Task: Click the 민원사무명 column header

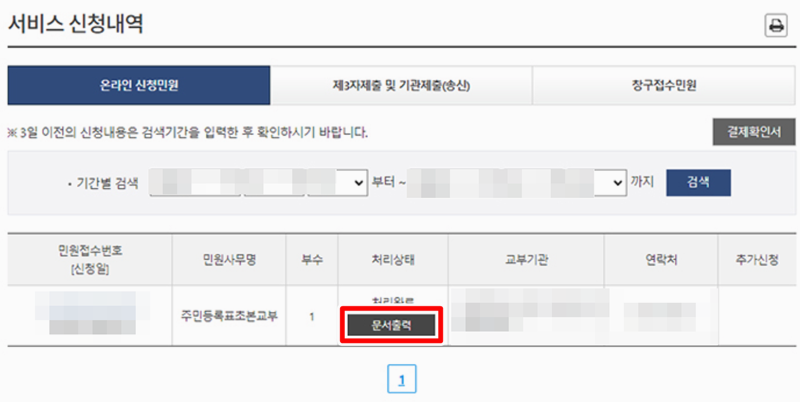Action: pyautogui.click(x=229, y=260)
